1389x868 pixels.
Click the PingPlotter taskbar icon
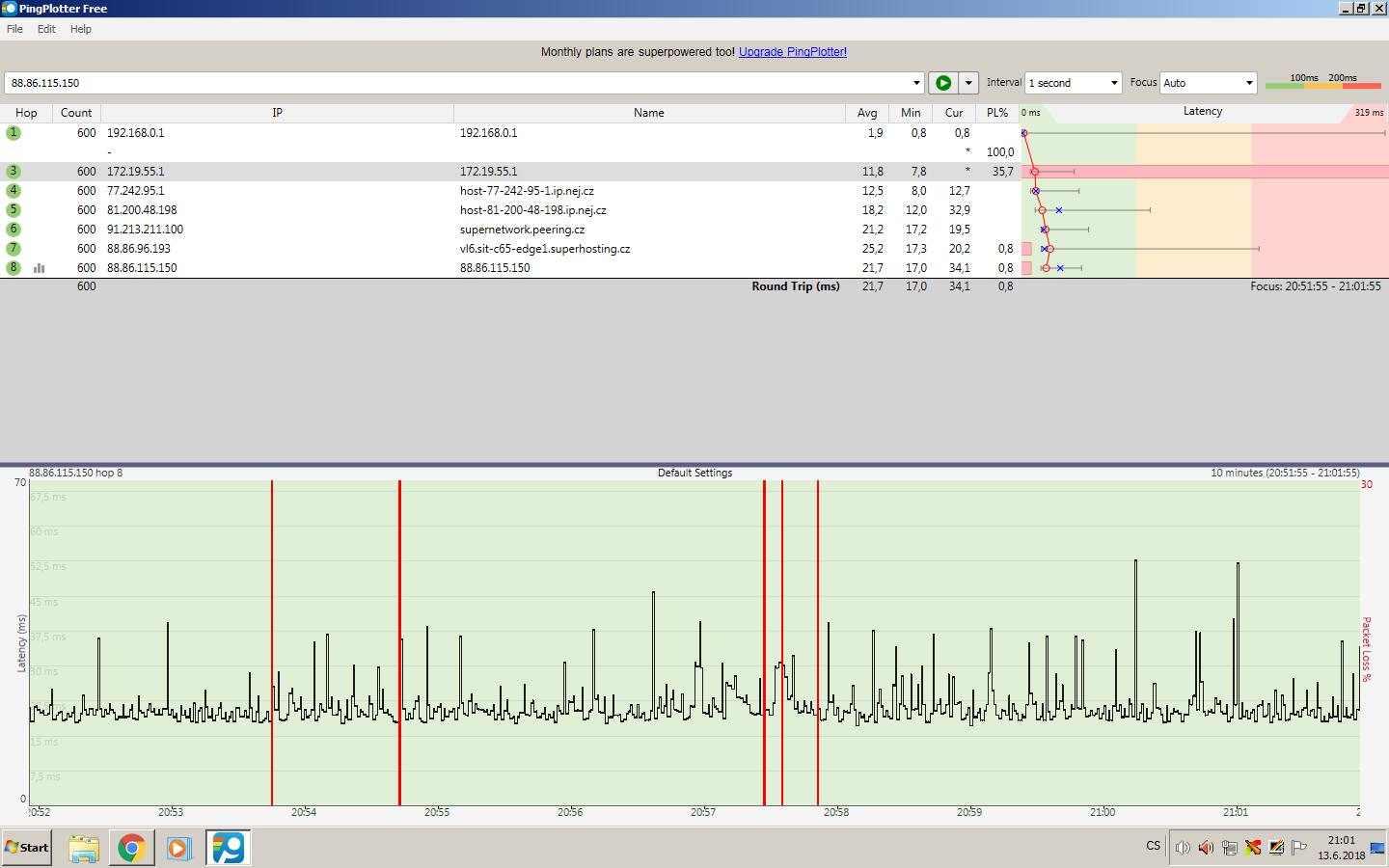(229, 848)
